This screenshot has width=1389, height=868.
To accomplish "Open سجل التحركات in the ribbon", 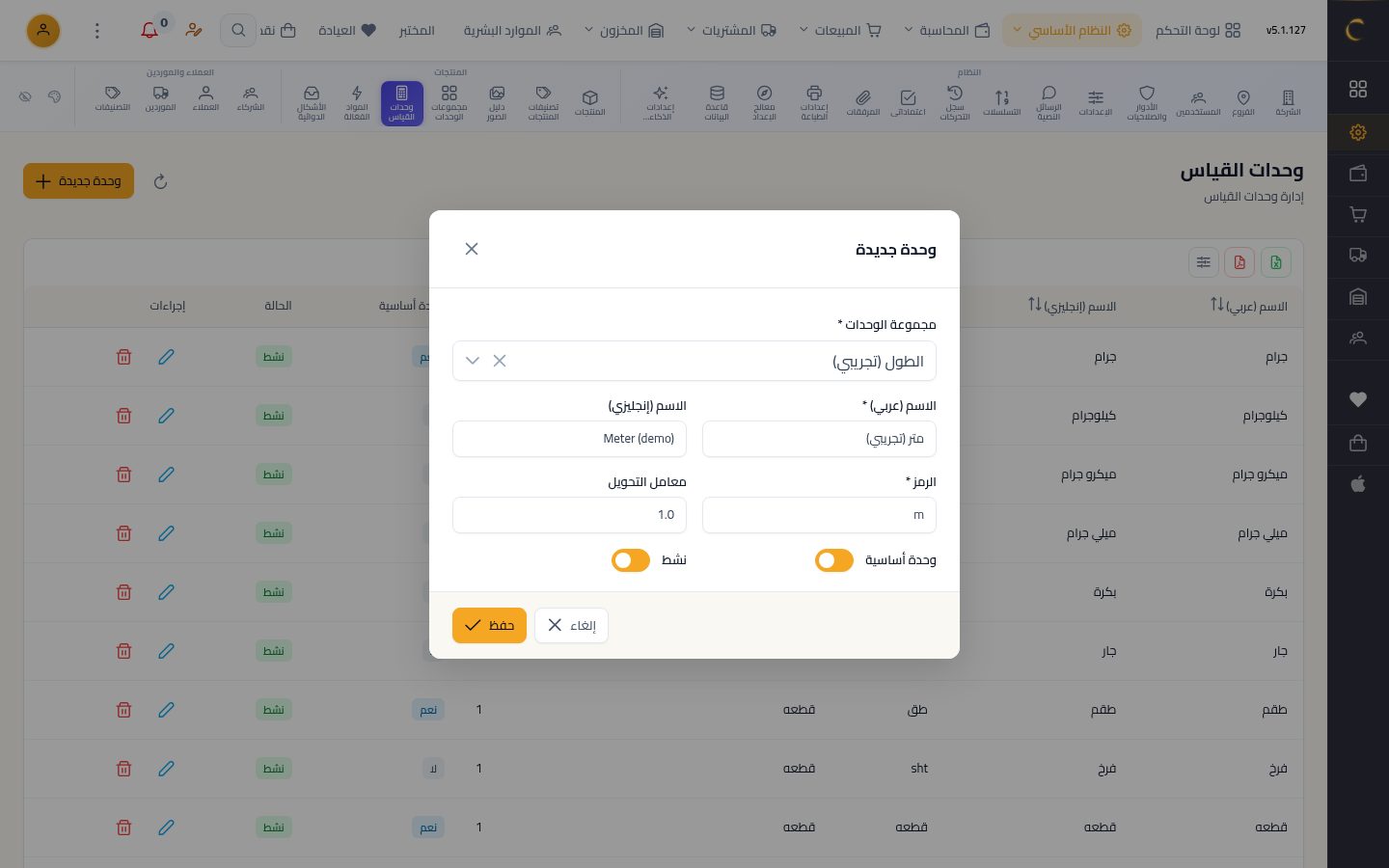I will coord(955,103).
